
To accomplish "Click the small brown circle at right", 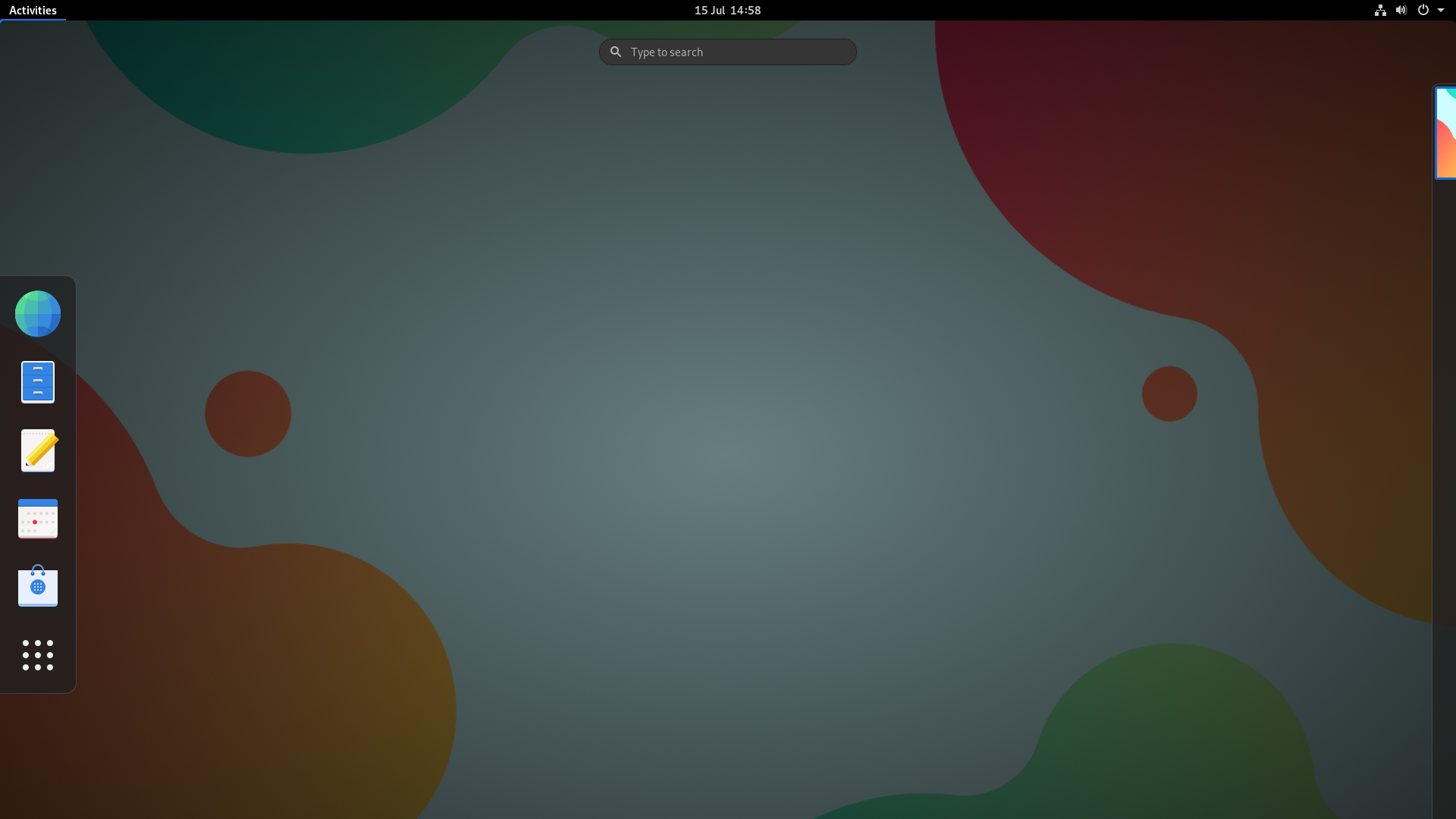I will click(x=1169, y=394).
